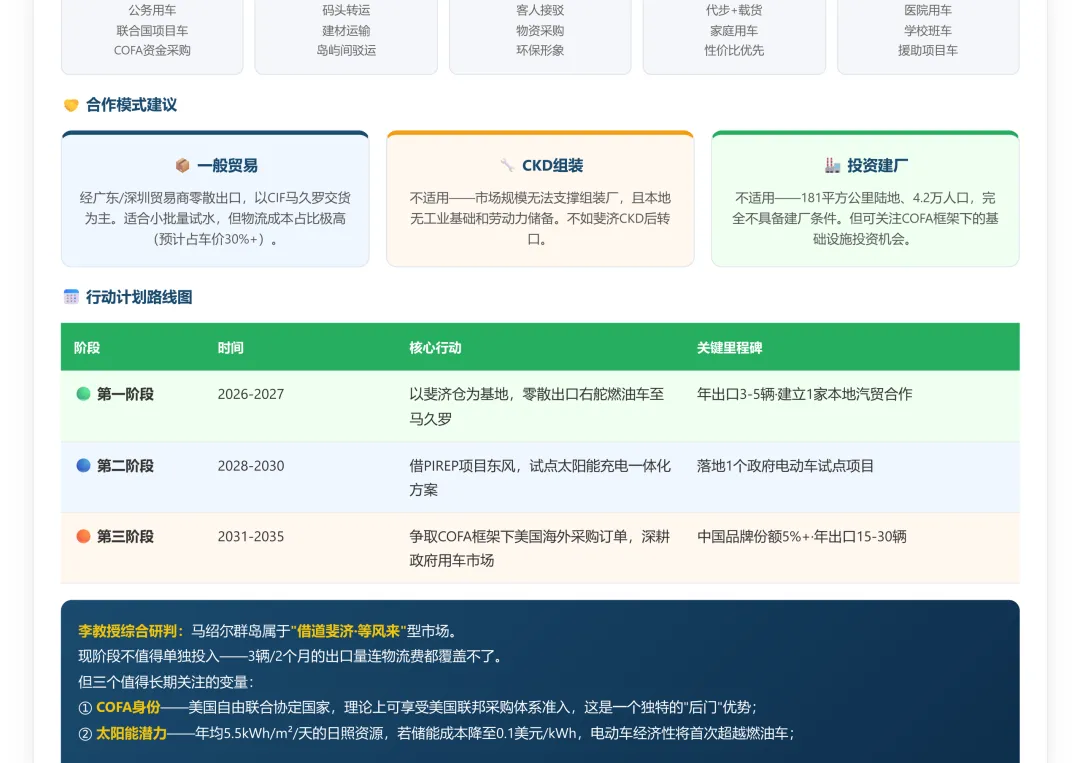Click 岛屿间驳运 in the second top card
This screenshot has height=763, width=1080.
tap(346, 50)
